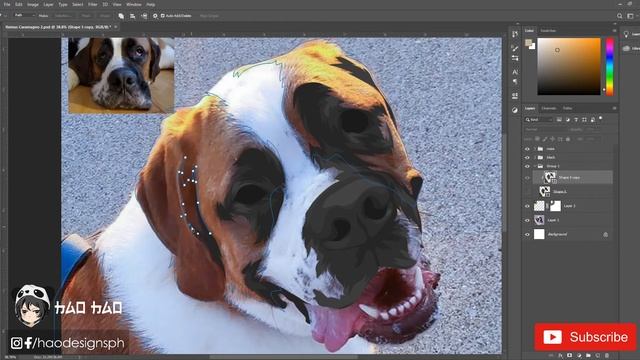Click Make Shape button in options bar
Viewport: 640px width, 360px height.
(x=105, y=16)
